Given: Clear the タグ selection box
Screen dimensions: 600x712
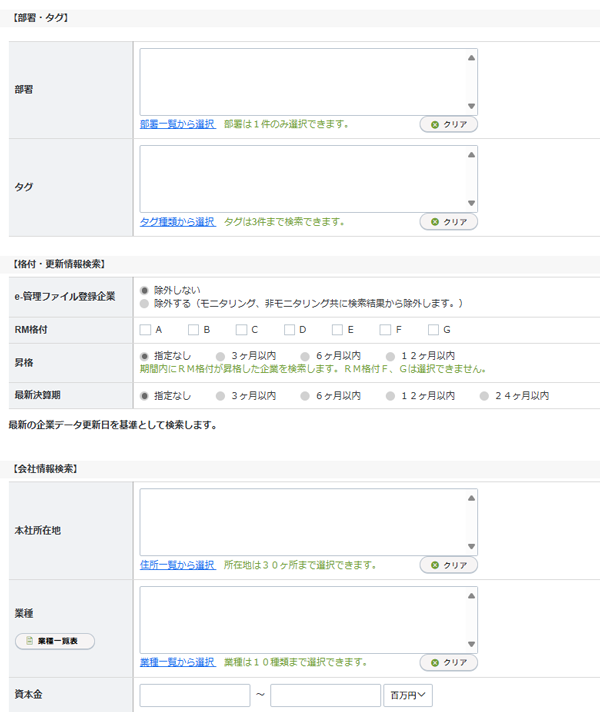Looking at the screenshot, I should pyautogui.click(x=448, y=222).
